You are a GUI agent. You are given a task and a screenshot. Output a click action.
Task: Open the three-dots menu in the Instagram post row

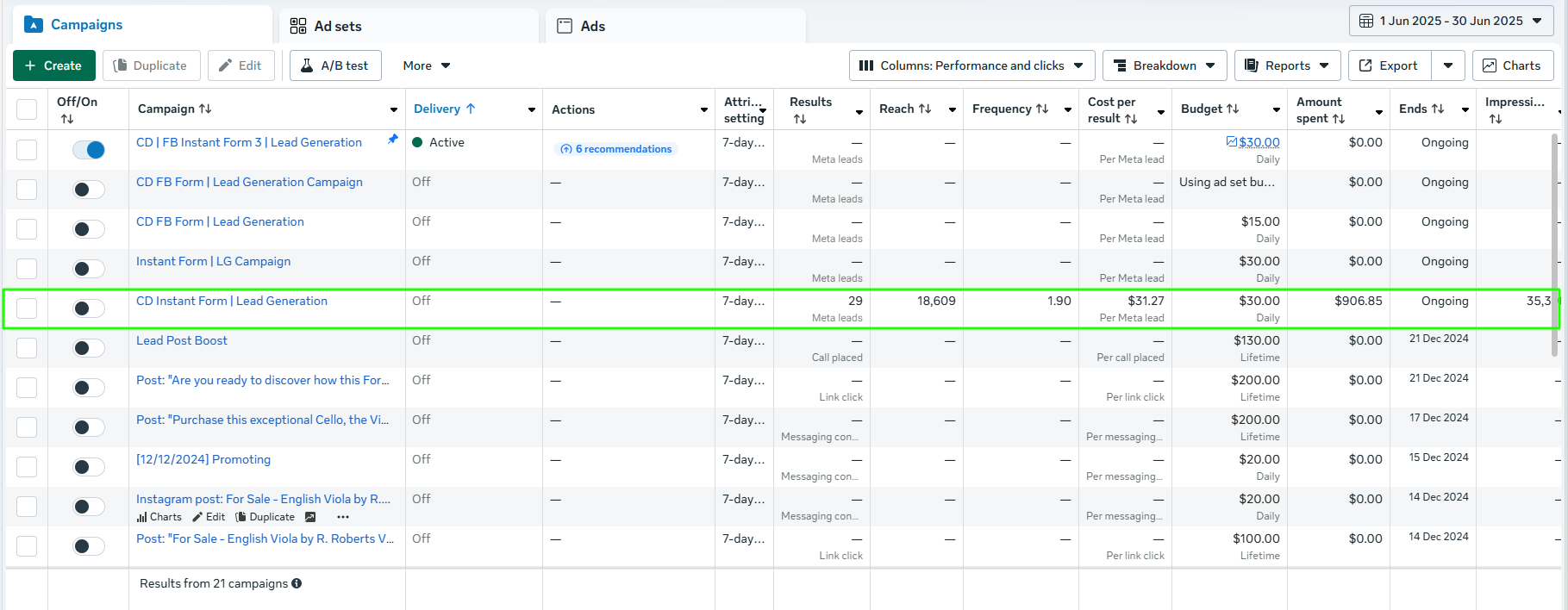click(343, 517)
